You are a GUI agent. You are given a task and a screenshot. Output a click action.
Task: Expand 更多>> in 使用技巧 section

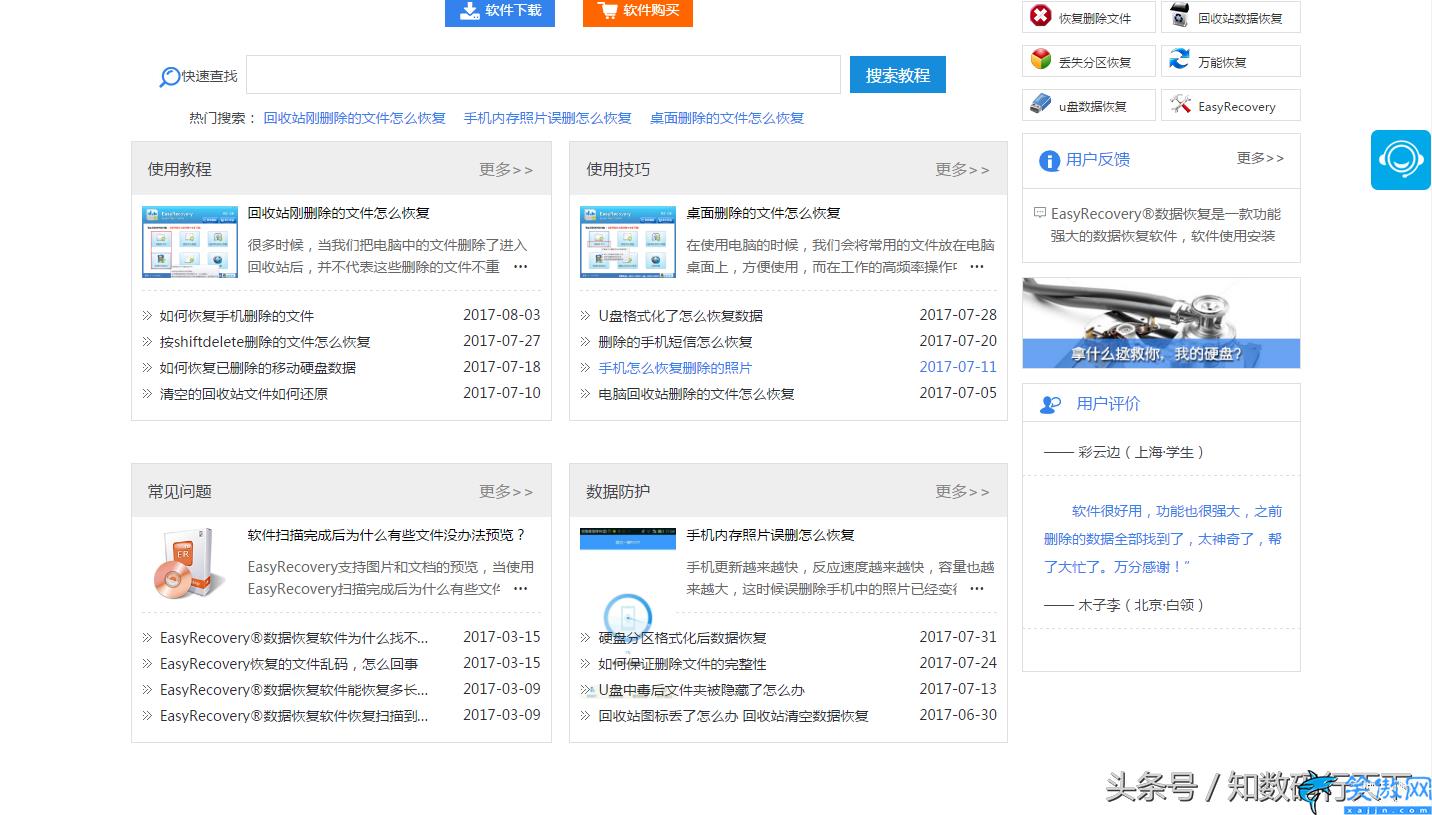click(962, 170)
